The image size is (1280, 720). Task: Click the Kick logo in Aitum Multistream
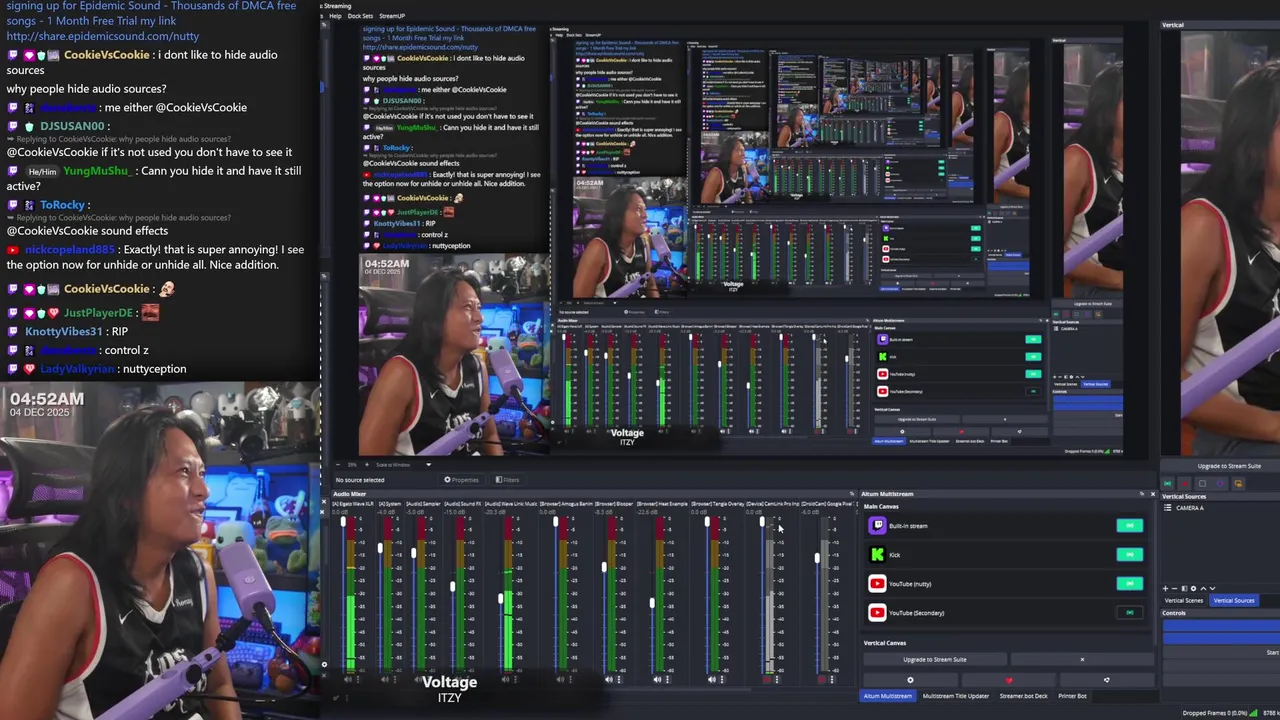[x=877, y=554]
